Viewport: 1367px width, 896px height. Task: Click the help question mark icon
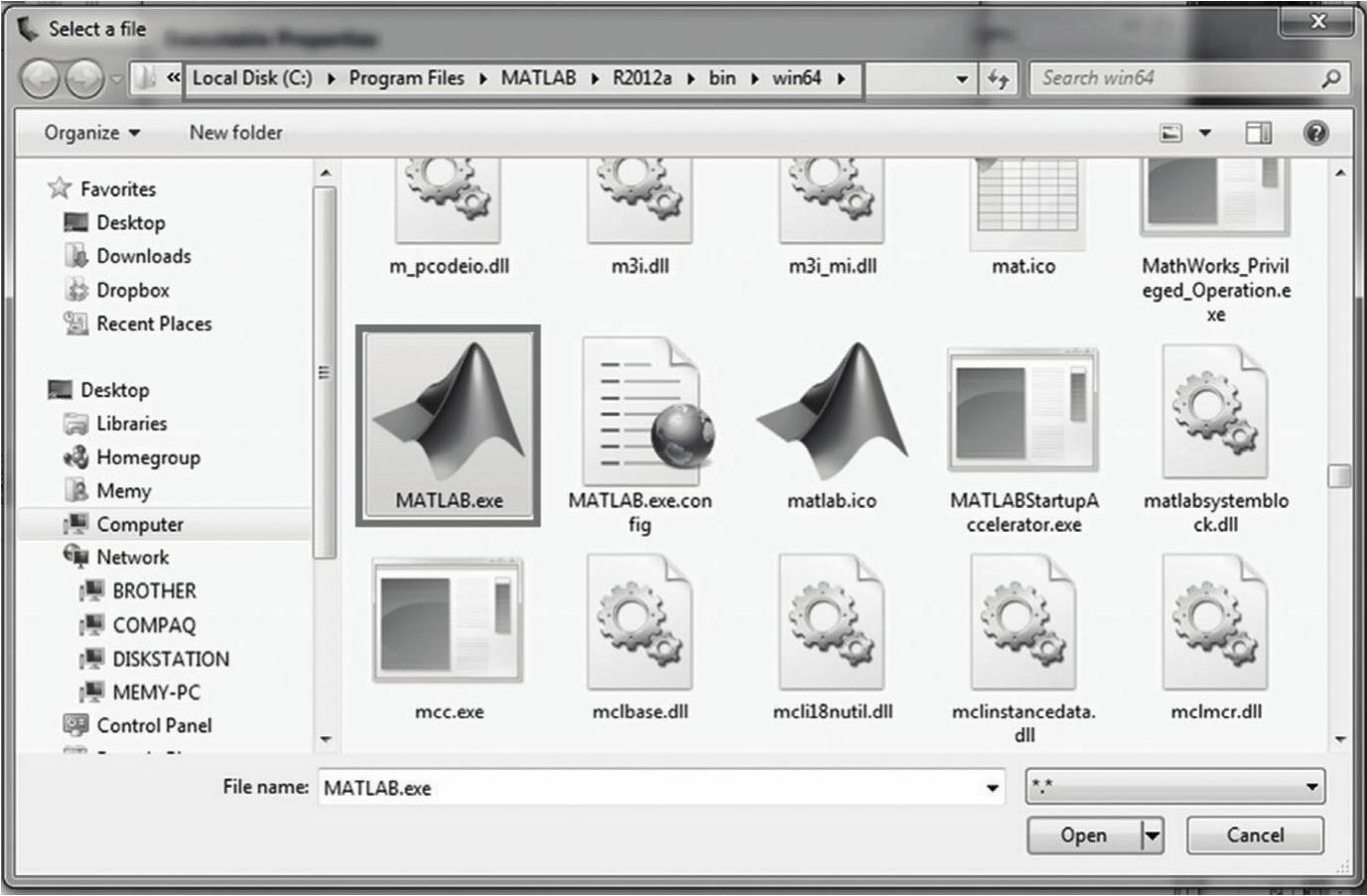[1315, 133]
